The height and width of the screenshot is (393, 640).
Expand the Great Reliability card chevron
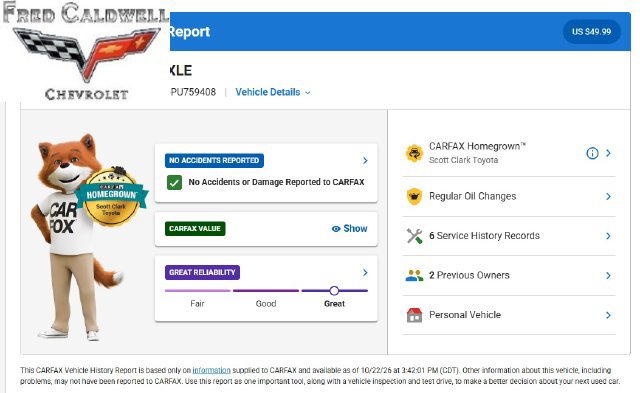coord(365,272)
